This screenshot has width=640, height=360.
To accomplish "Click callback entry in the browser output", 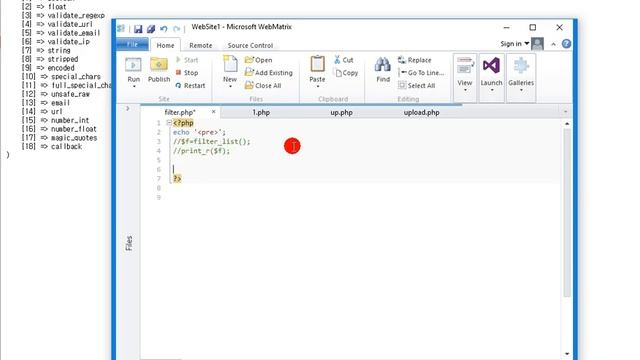I will 66,146.
